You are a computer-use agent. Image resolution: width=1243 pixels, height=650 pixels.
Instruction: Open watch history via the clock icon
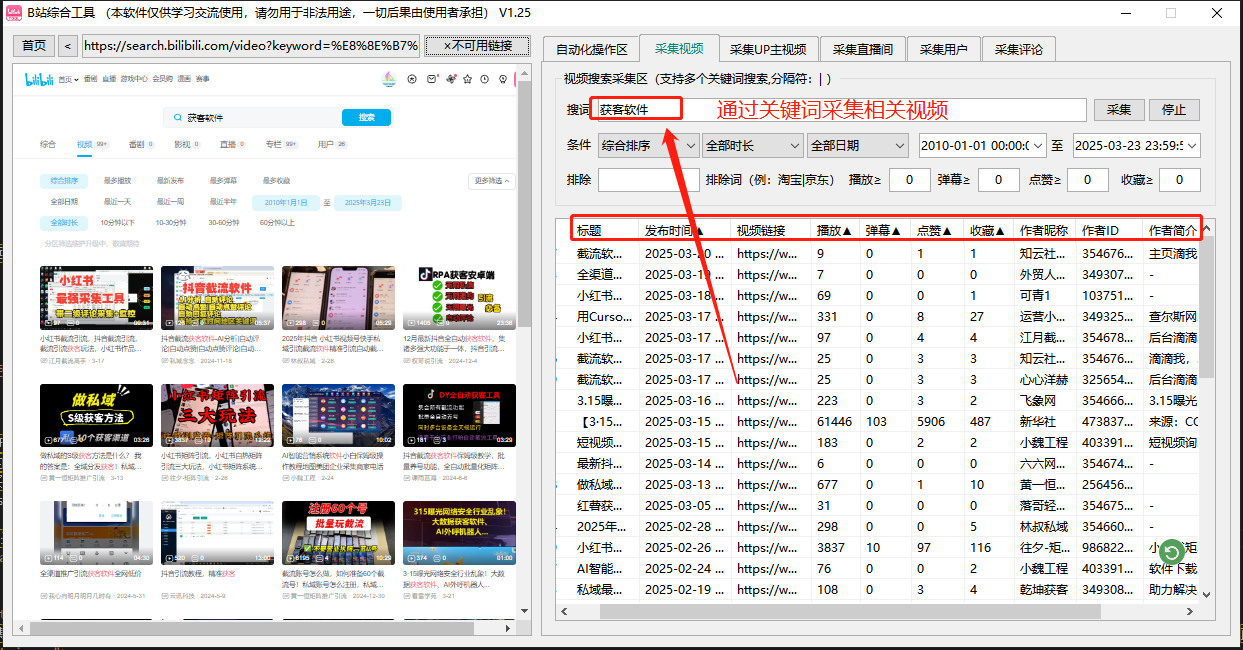[484, 78]
